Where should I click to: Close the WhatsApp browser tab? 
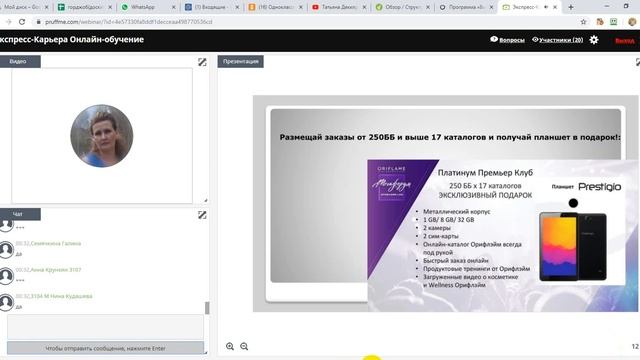tap(173, 7)
